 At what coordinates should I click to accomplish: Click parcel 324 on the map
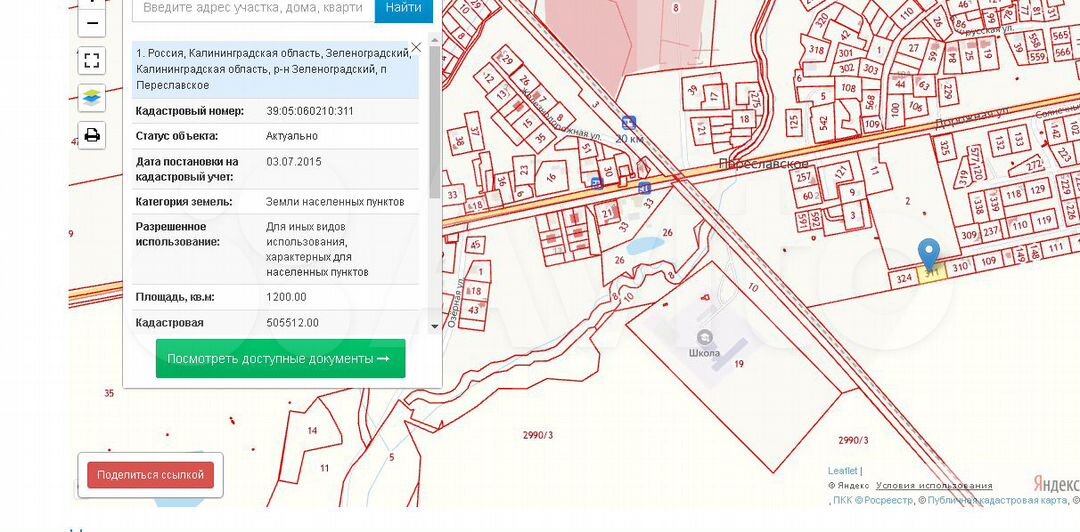[x=904, y=277]
